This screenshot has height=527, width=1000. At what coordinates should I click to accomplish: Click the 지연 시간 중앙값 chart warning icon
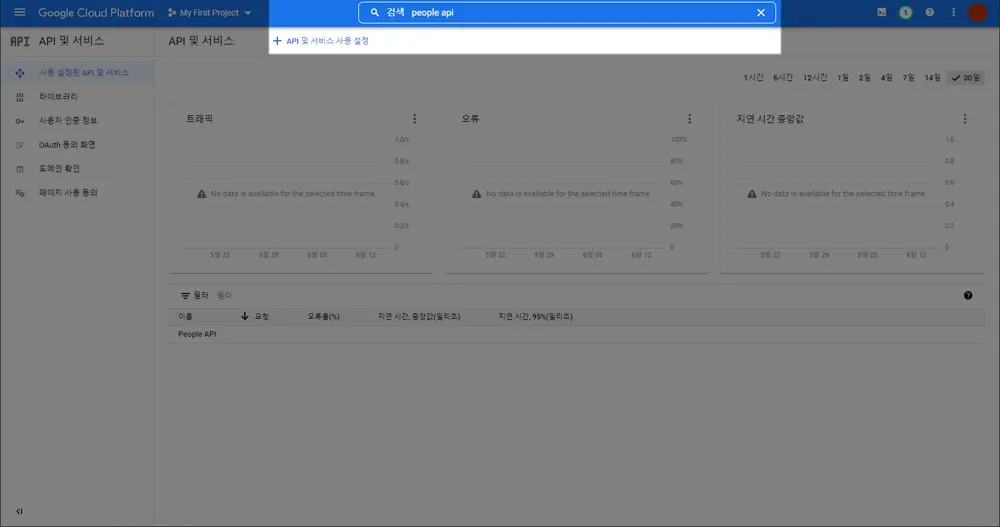pyautogui.click(x=752, y=194)
